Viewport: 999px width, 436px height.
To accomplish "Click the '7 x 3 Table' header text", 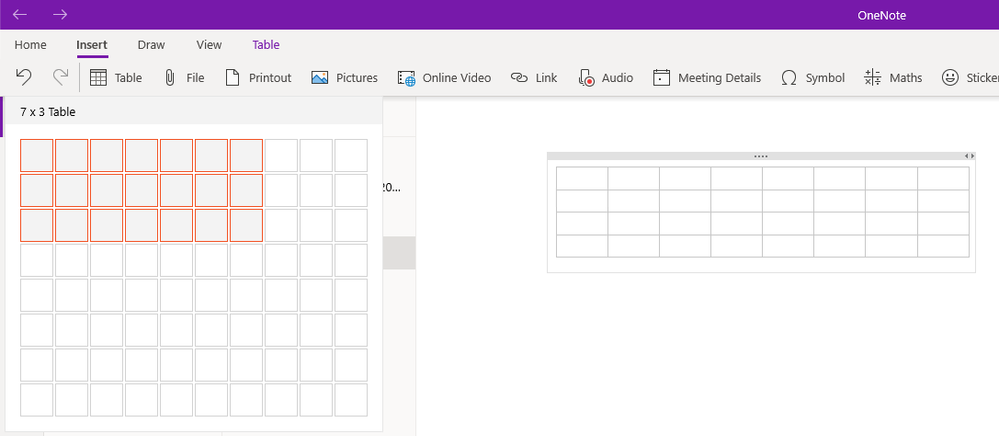I will (48, 112).
